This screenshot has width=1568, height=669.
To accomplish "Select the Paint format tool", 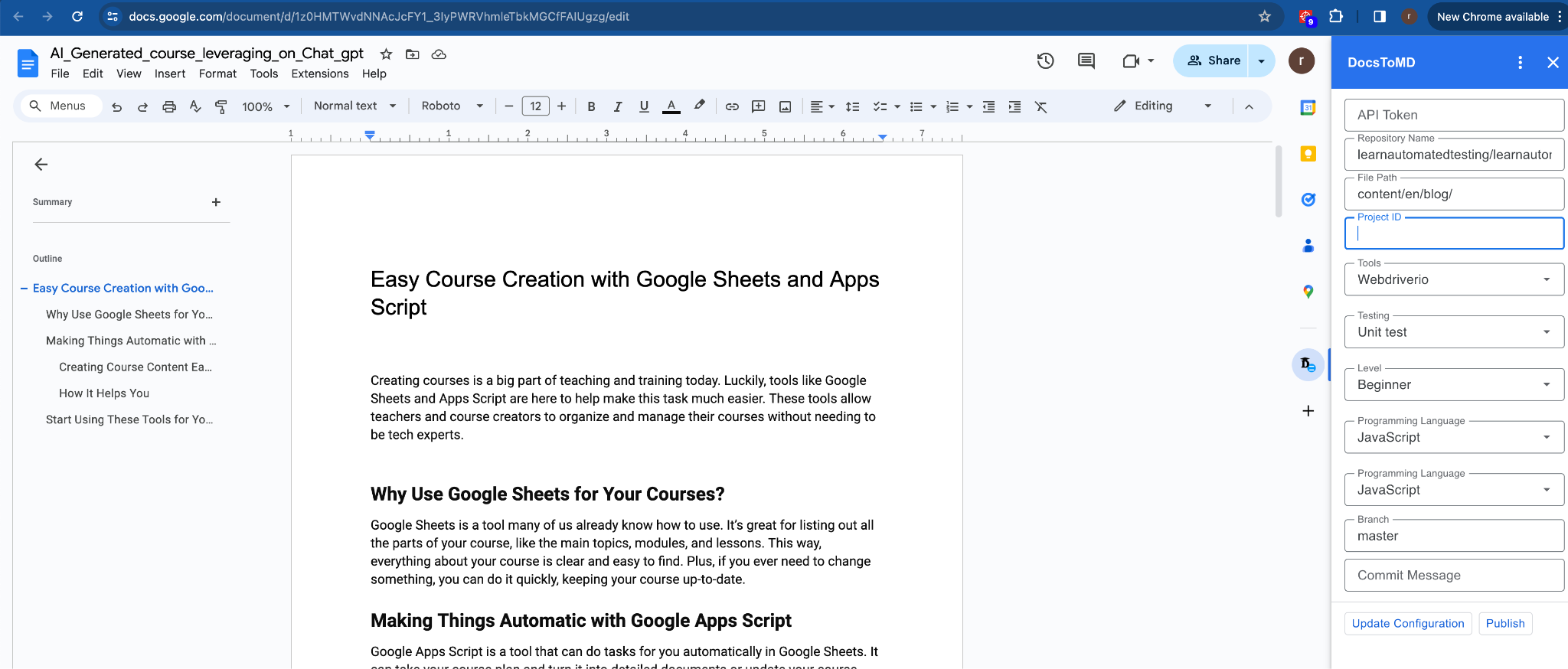I will (221, 107).
